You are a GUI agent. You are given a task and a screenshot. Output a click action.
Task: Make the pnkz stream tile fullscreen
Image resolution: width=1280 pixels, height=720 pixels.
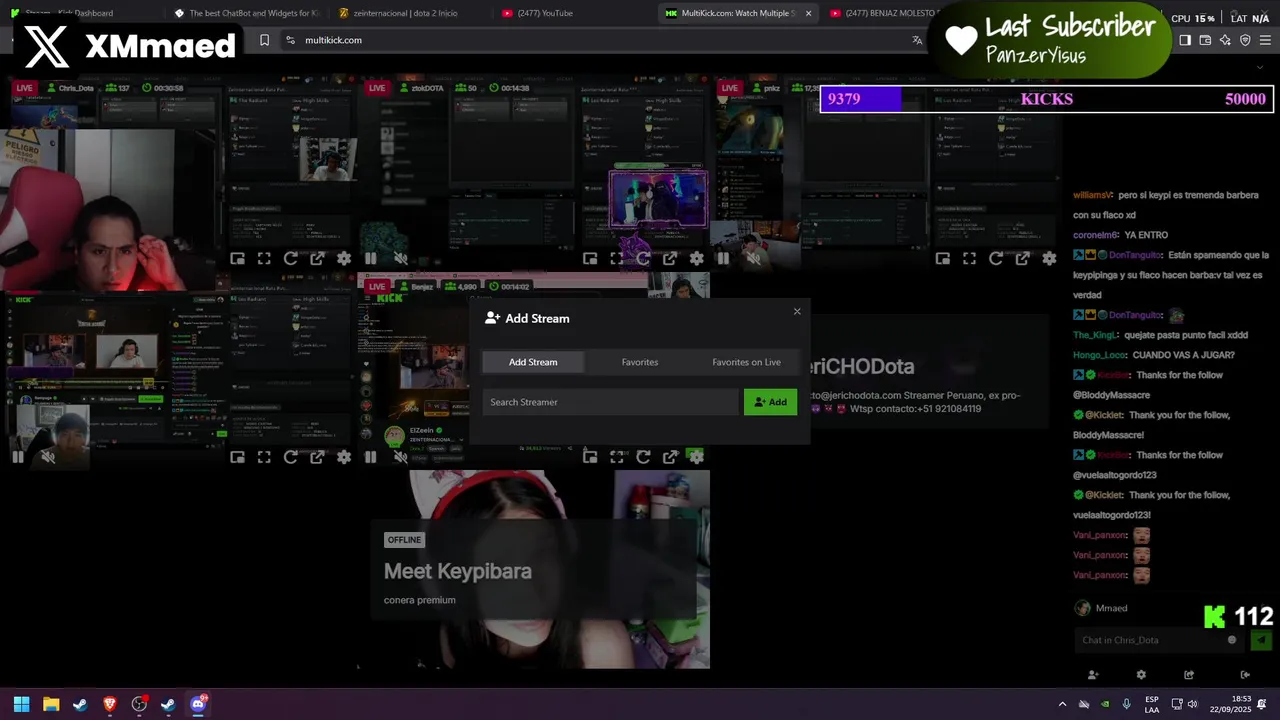tap(969, 258)
